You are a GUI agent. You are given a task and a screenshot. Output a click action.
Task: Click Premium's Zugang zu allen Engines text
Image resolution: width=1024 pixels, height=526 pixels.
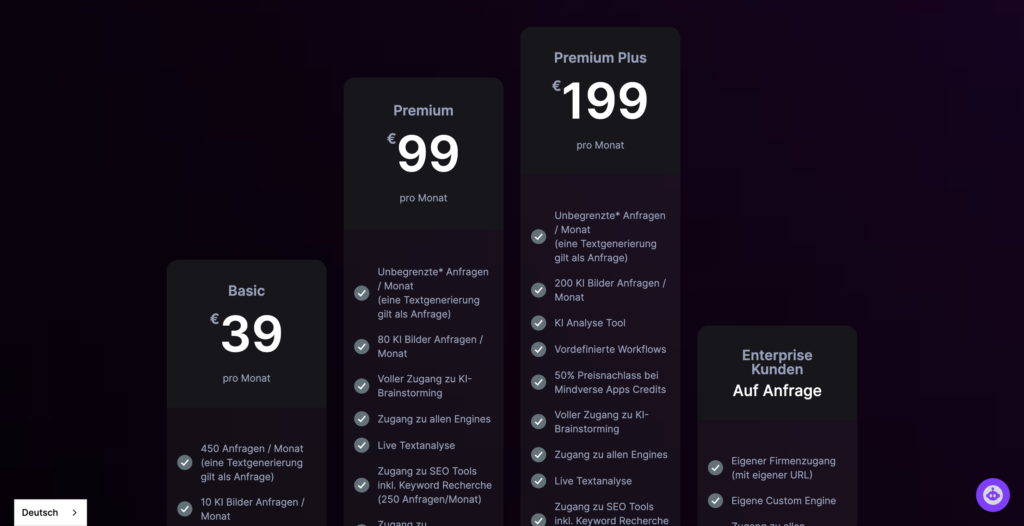pos(434,419)
